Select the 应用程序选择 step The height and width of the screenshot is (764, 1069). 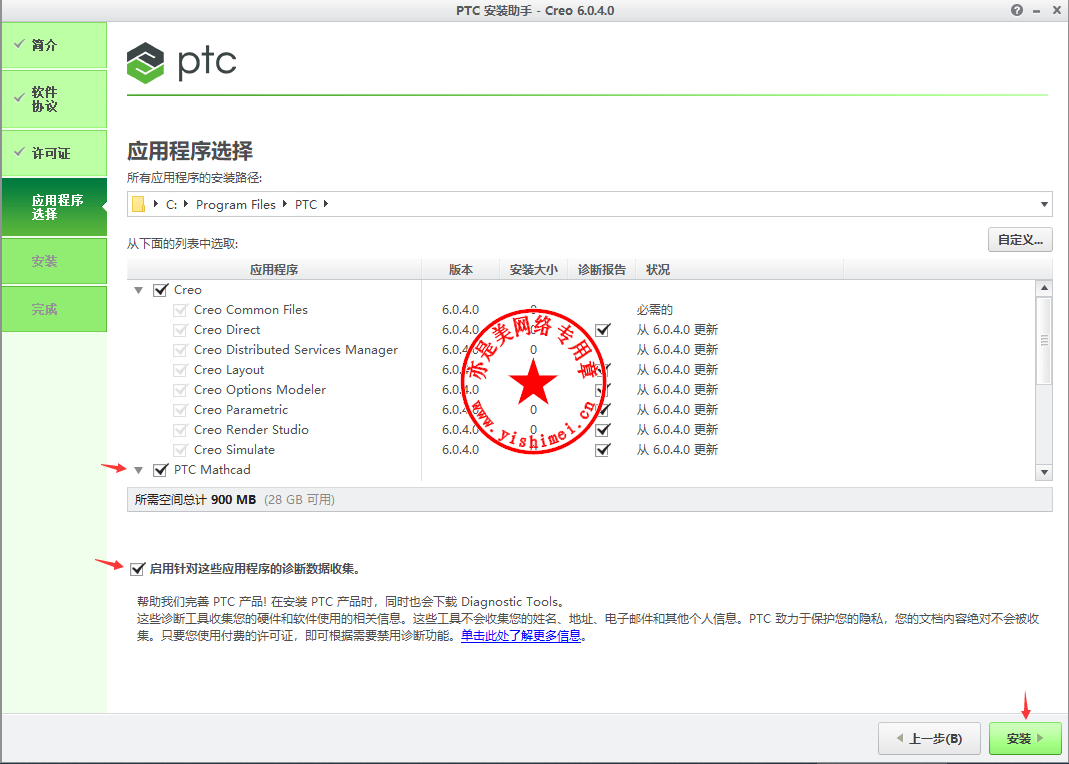(54, 207)
